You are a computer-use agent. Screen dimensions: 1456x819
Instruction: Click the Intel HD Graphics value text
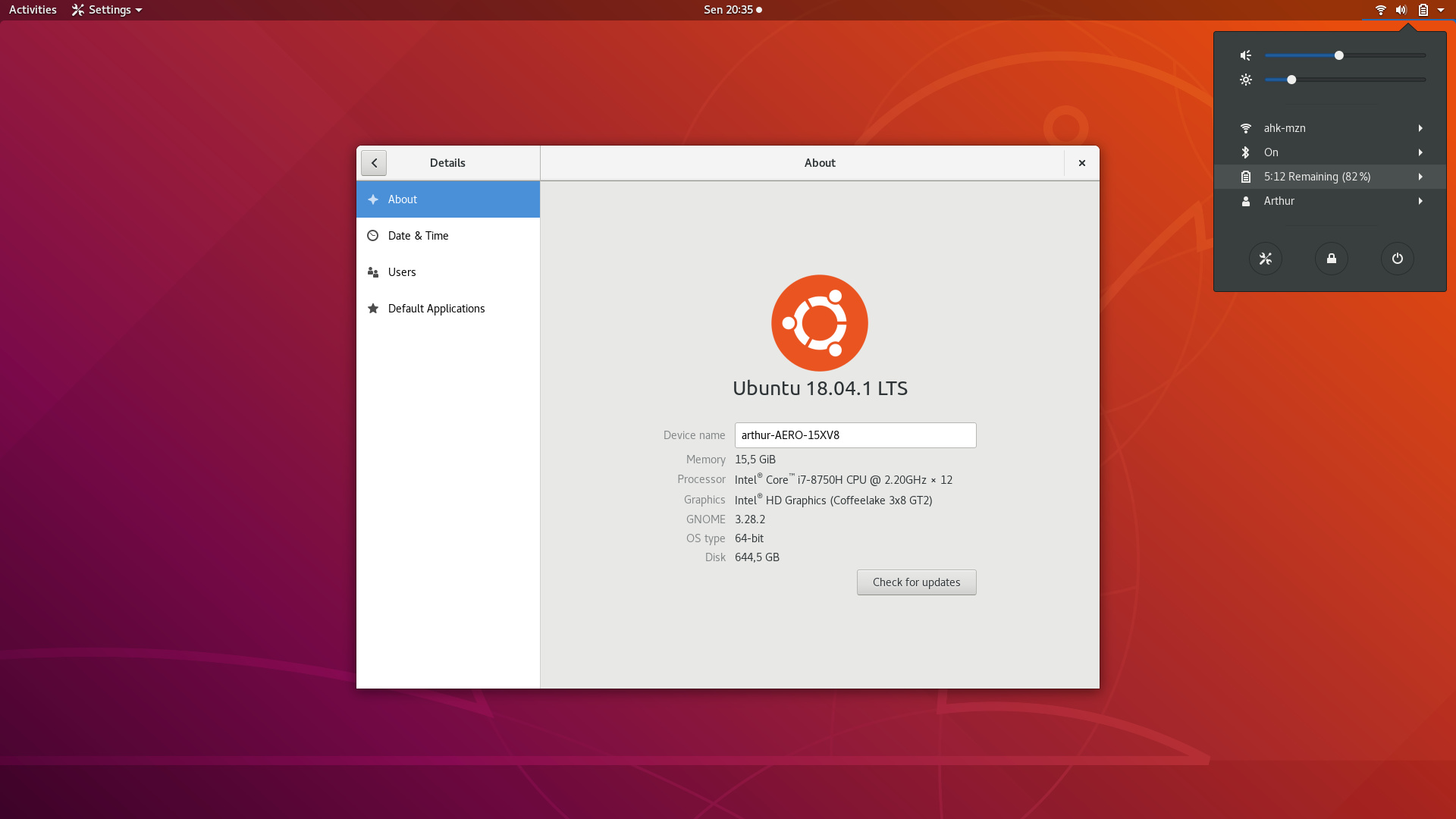coord(833,500)
